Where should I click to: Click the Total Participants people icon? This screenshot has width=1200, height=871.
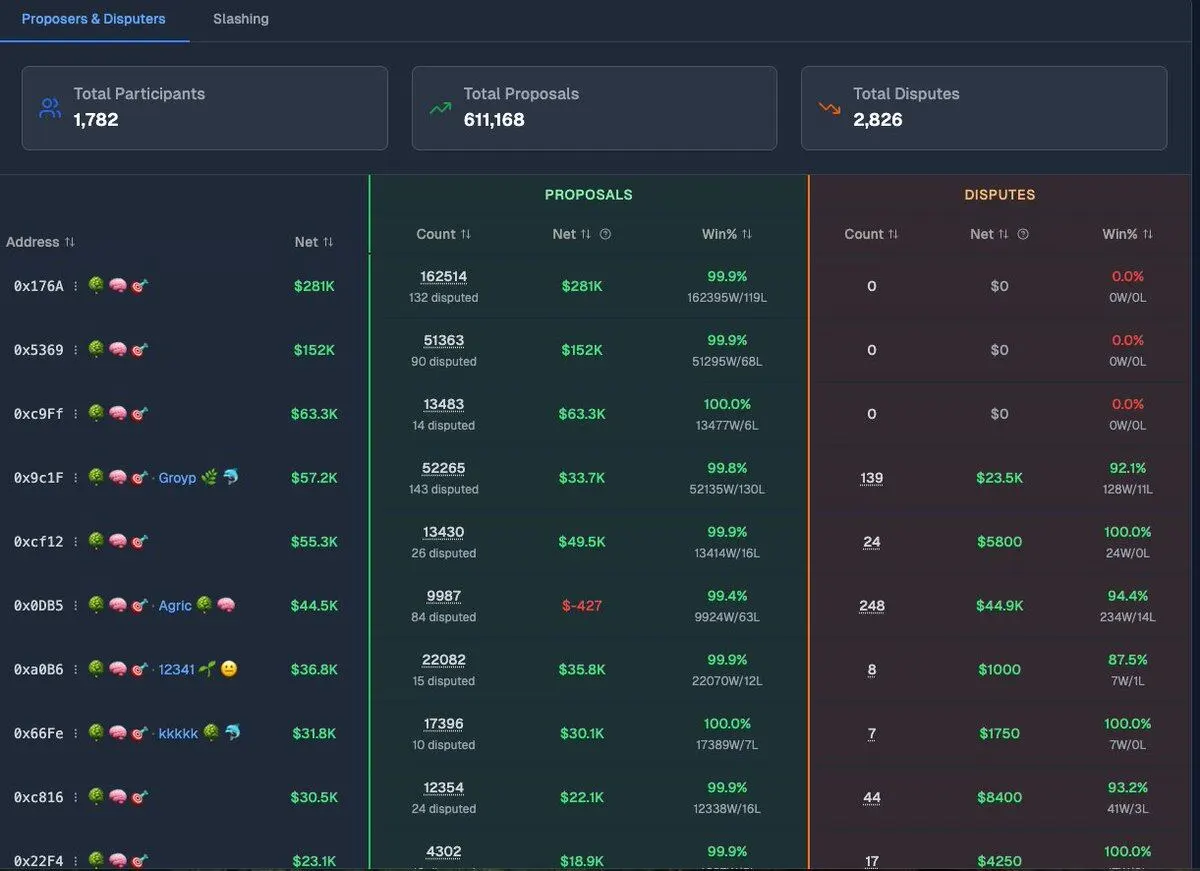pyautogui.click(x=50, y=108)
